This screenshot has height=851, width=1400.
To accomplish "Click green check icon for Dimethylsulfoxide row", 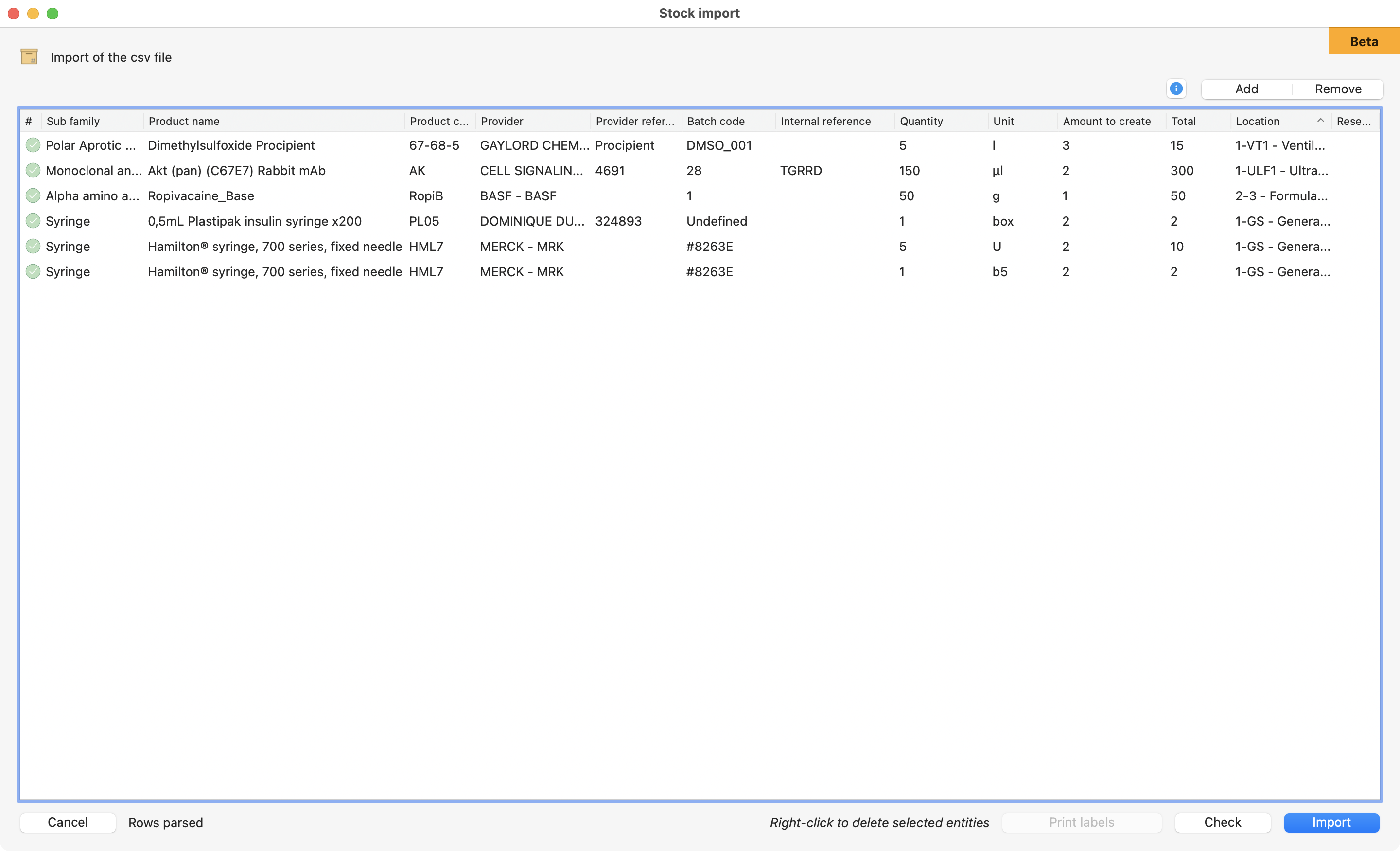I will [33, 145].
